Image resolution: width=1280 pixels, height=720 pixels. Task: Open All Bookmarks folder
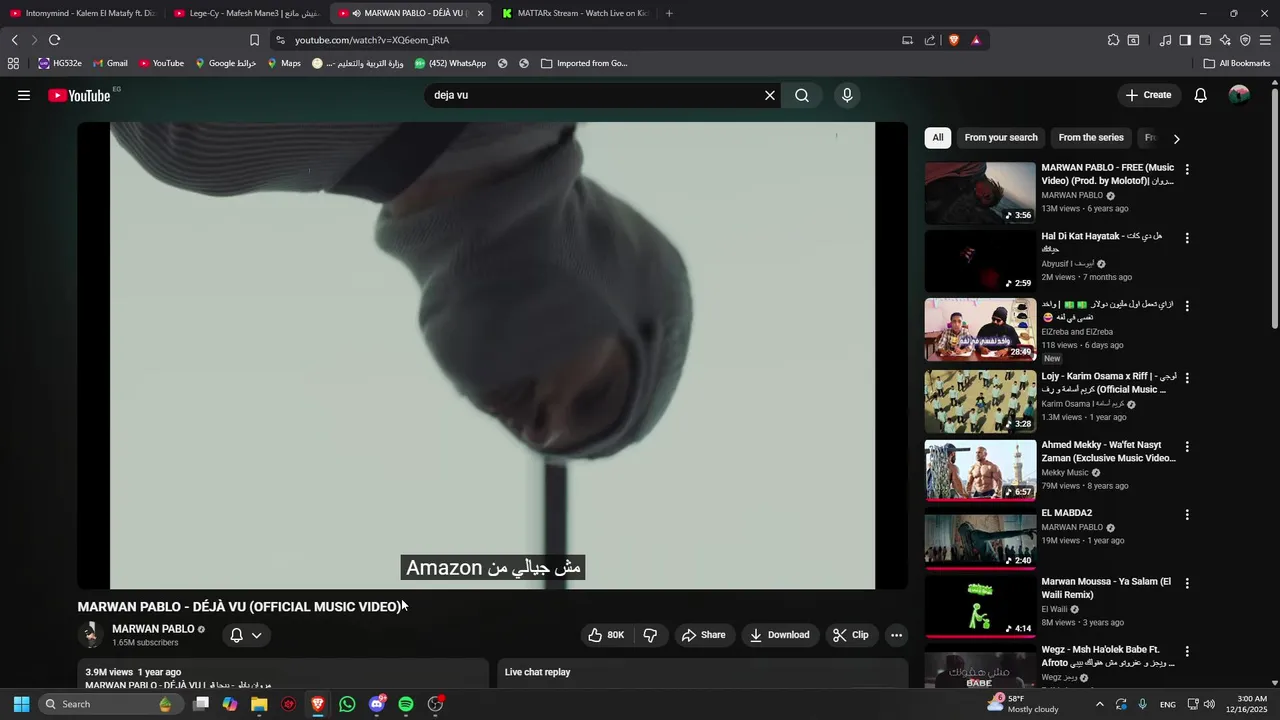[1237, 63]
